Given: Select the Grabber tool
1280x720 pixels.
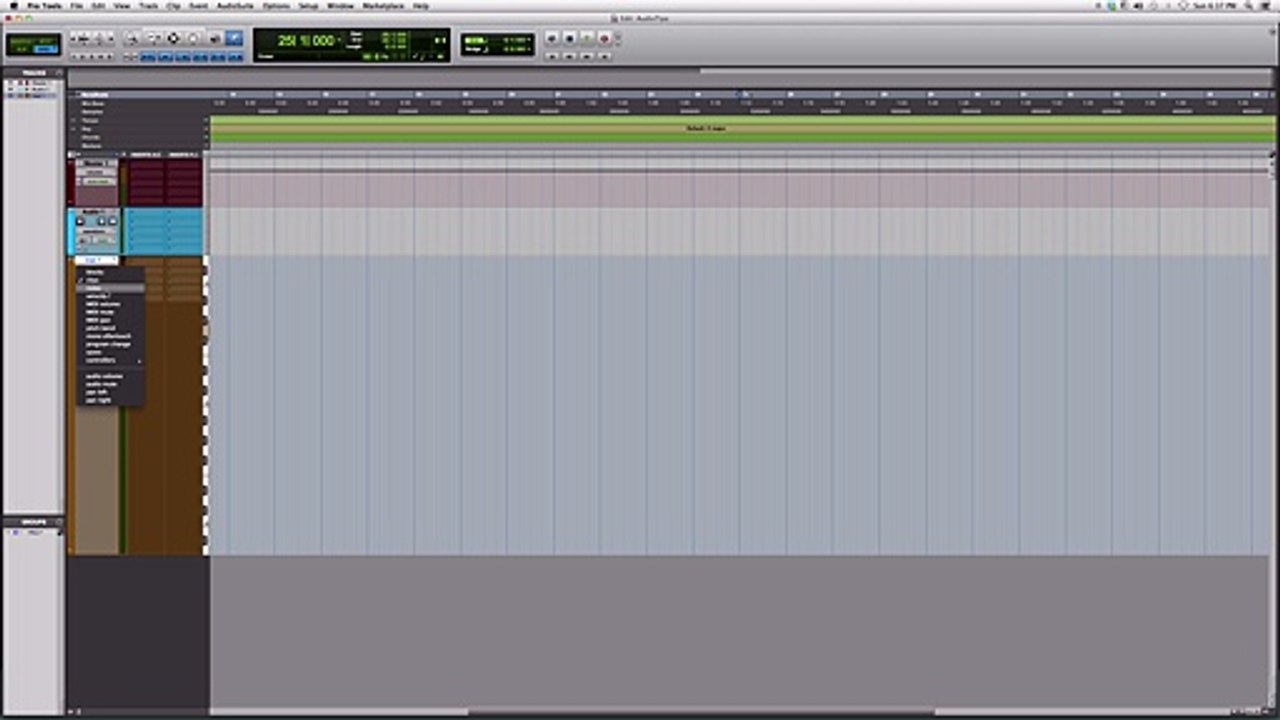Looking at the screenshot, I should point(193,38).
